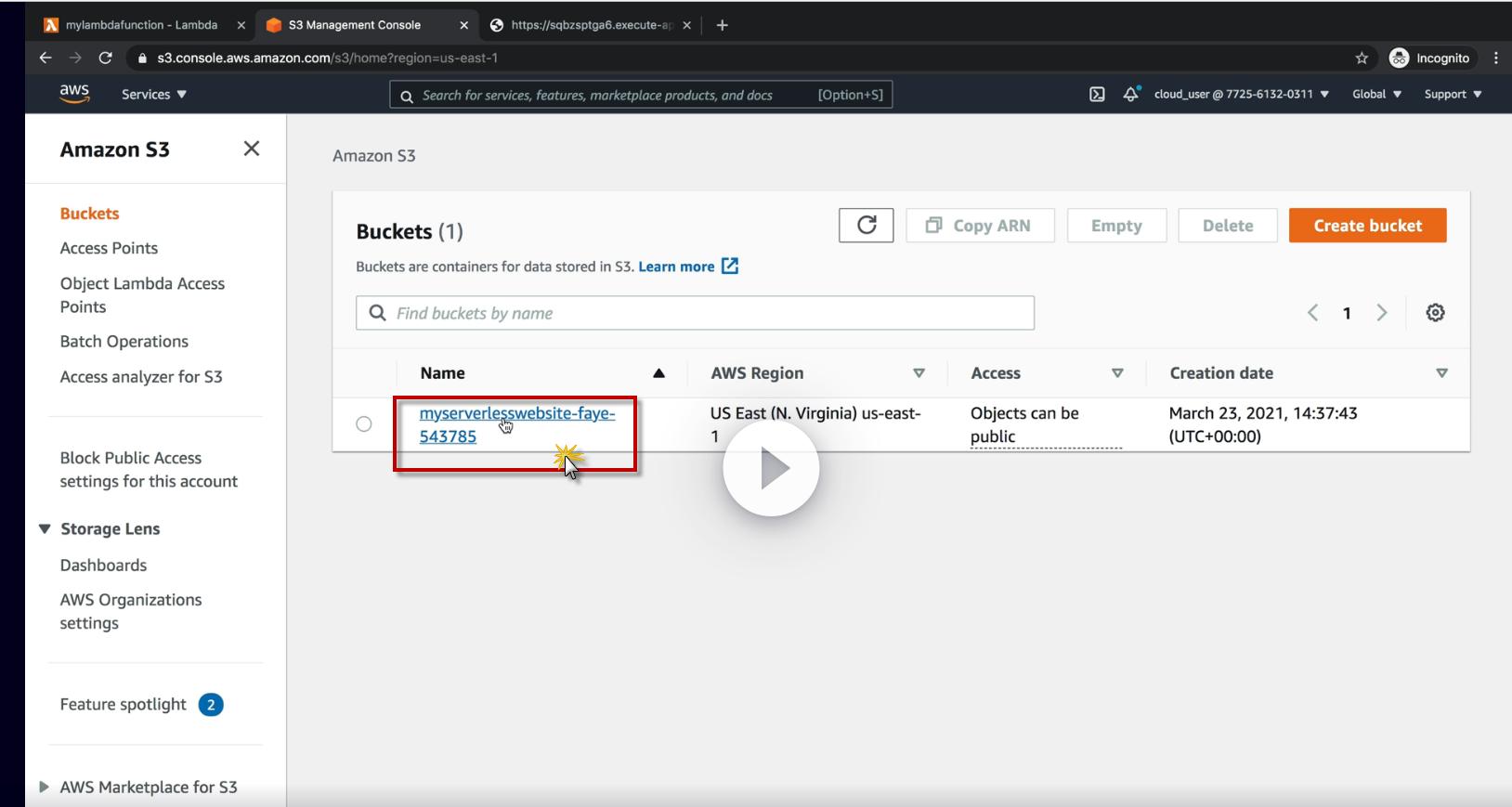
Task: Close the execute-api browser tab
Action: click(686, 25)
